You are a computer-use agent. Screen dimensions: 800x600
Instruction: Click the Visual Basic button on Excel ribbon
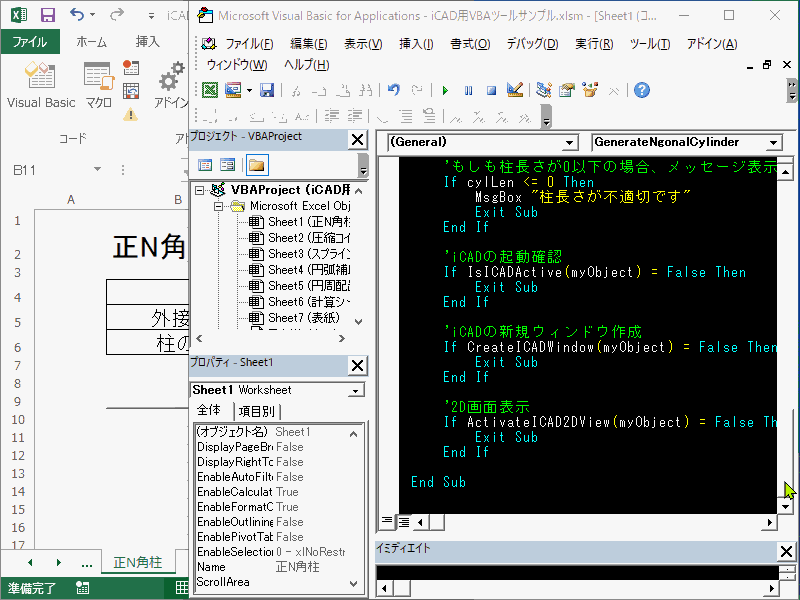pyautogui.click(x=40, y=87)
